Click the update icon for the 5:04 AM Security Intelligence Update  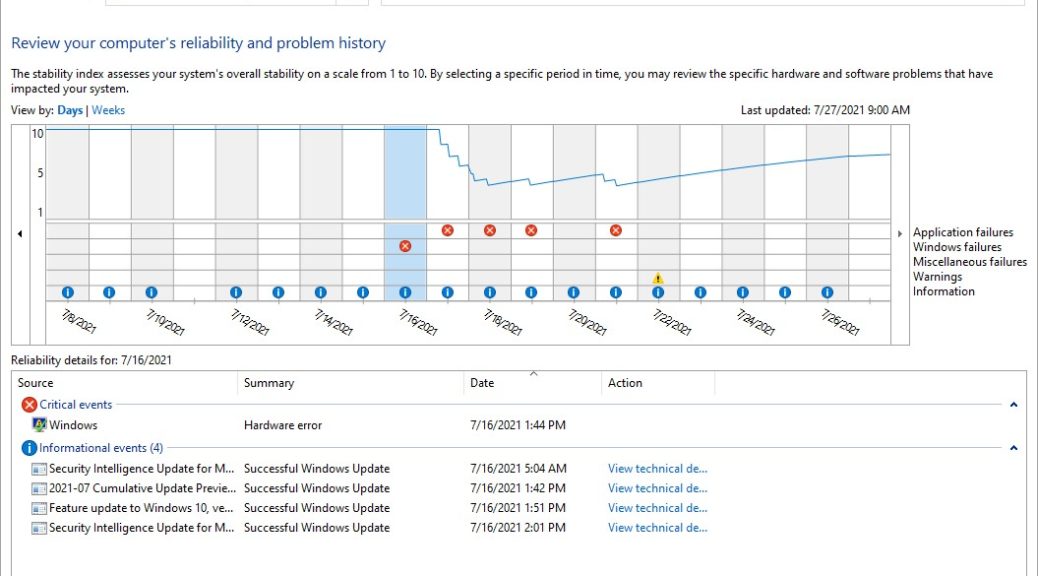pyautogui.click(x=39, y=469)
